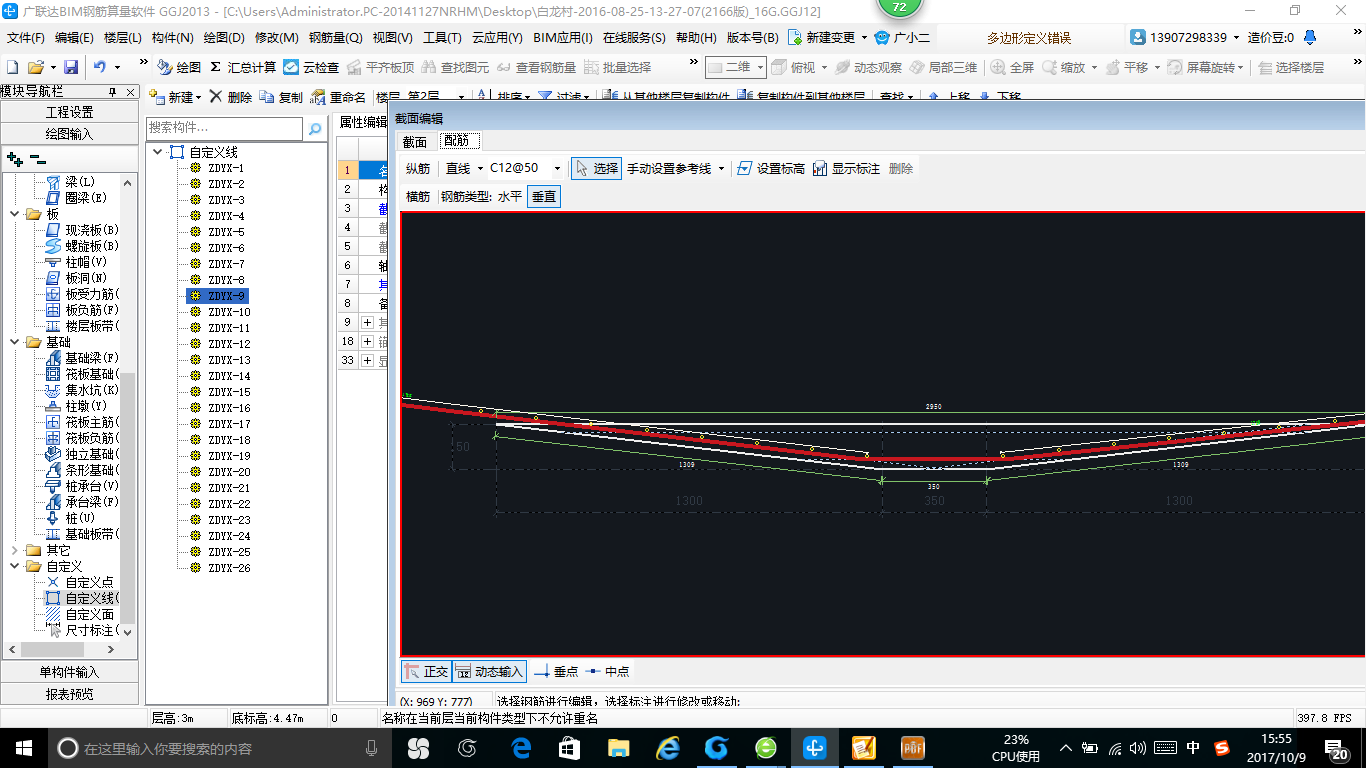Expand the 其它 folder in navigation
Viewport: 1366px width, 768px height.
coord(14,550)
